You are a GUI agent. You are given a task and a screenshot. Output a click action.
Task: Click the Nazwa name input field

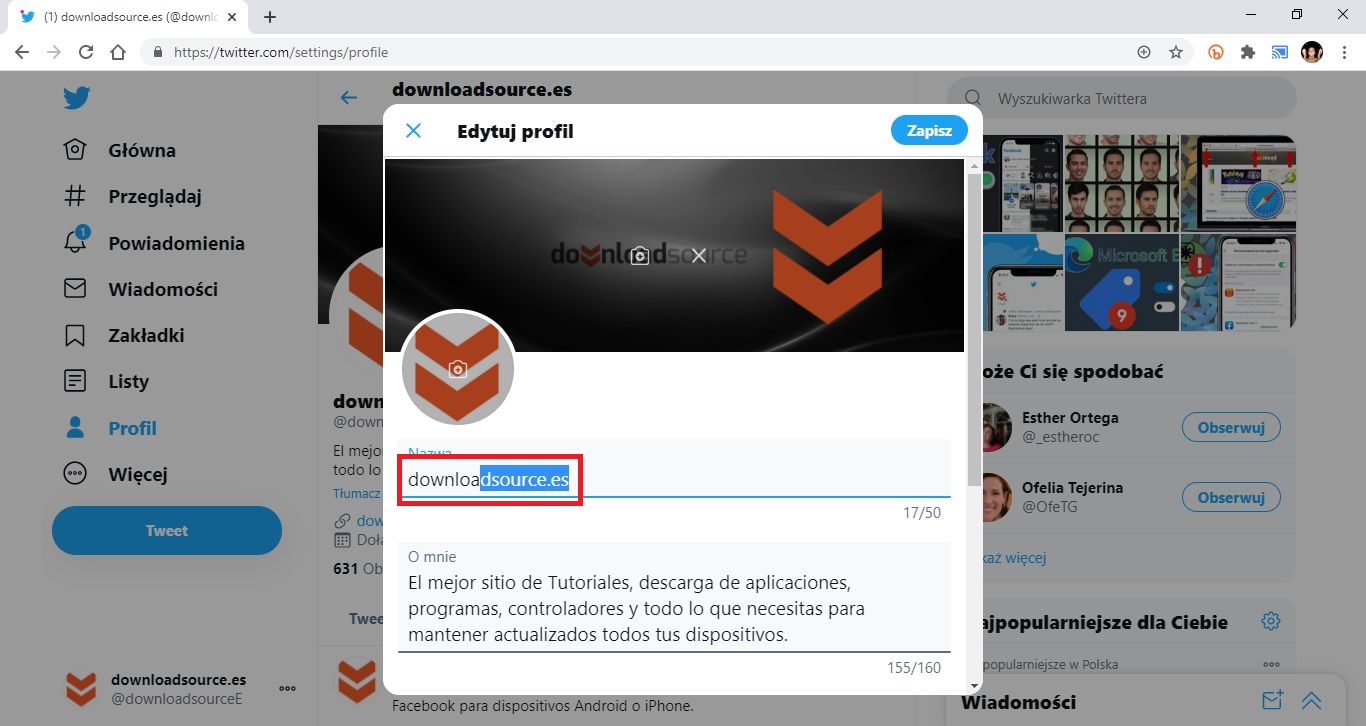[674, 468]
